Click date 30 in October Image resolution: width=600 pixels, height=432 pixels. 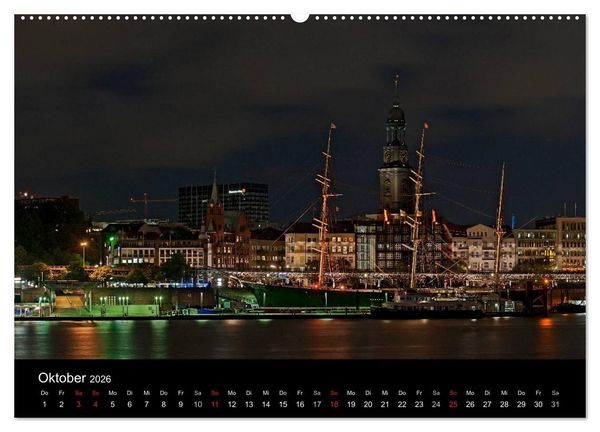pos(538,404)
